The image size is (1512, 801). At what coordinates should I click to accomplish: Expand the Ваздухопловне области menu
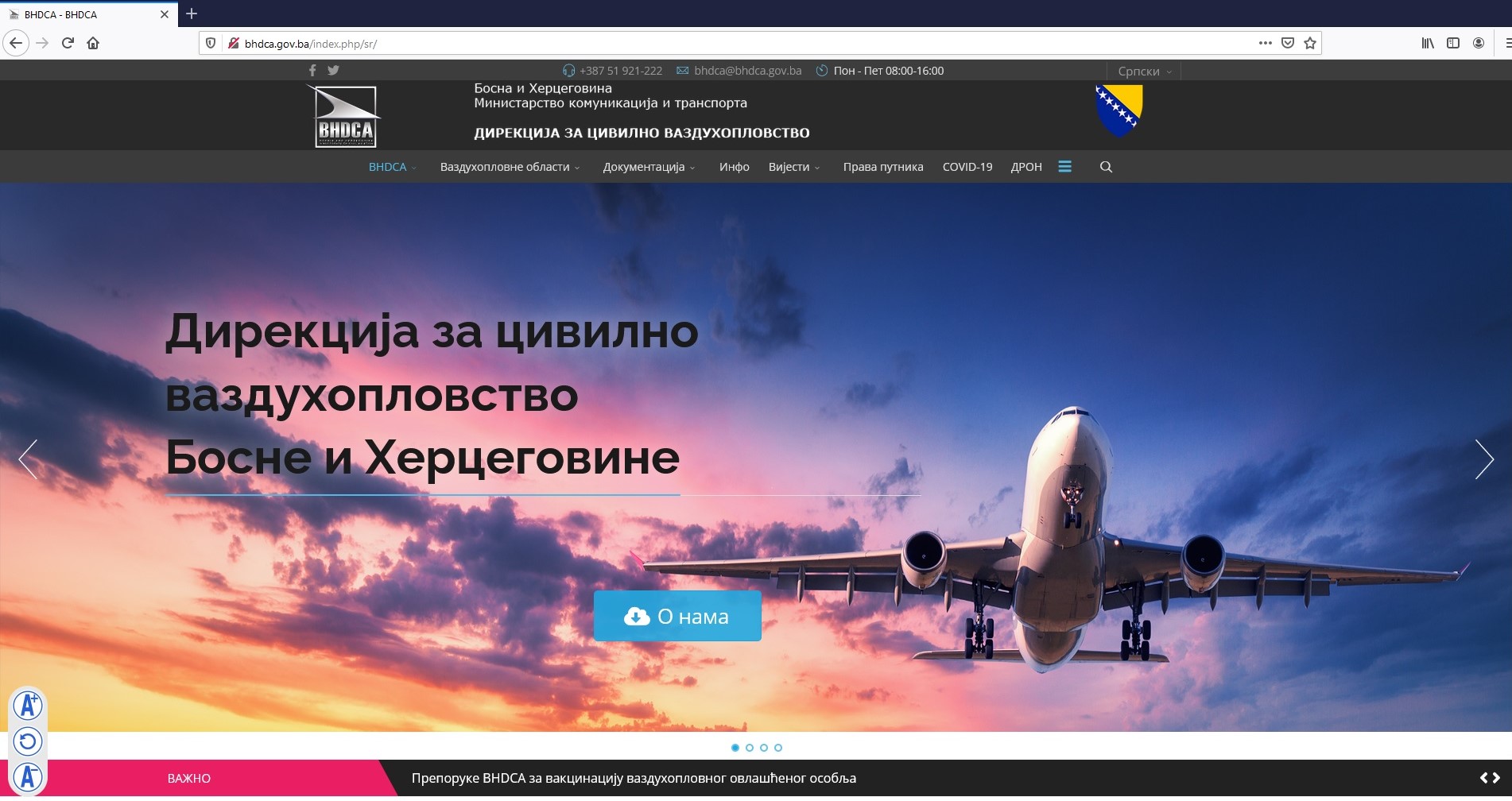510,167
